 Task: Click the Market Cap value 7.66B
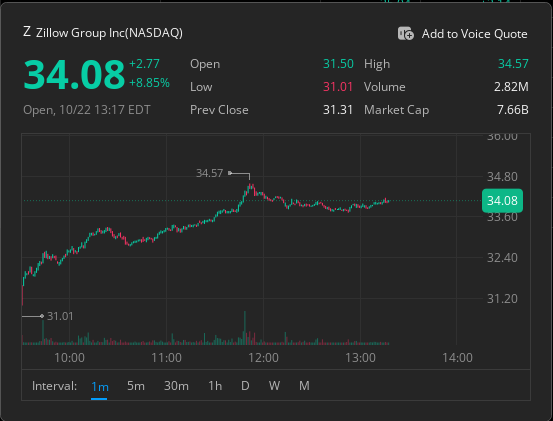[513, 110]
